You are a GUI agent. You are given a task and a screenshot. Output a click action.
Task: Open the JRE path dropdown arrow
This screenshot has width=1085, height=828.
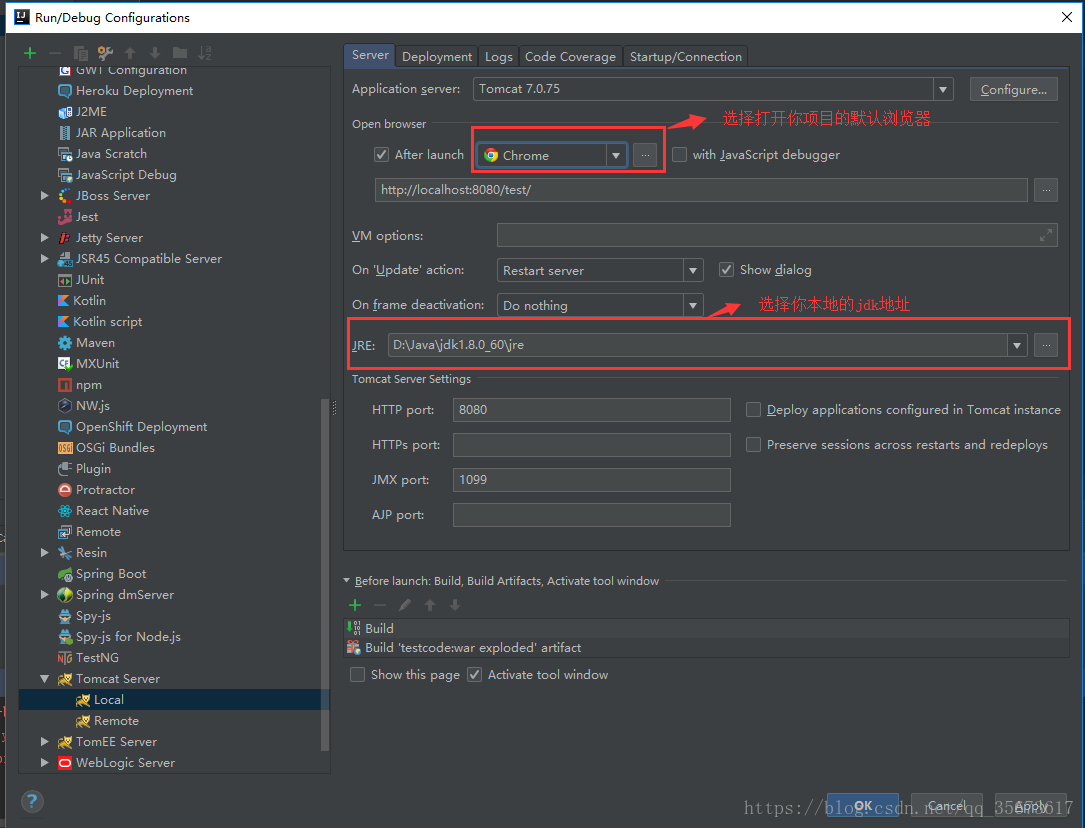[x=1016, y=345]
